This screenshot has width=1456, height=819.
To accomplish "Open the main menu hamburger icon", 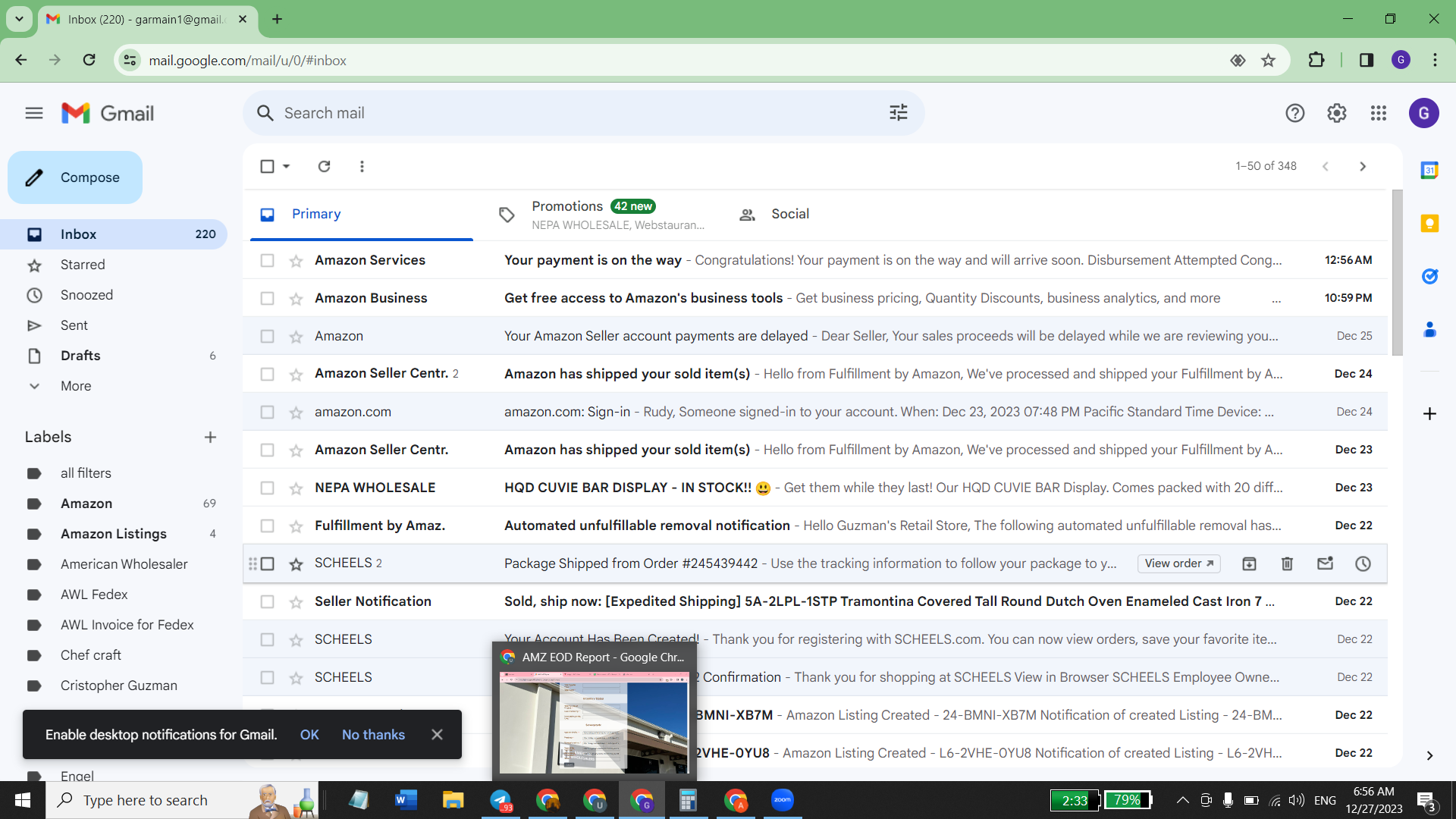I will point(34,113).
